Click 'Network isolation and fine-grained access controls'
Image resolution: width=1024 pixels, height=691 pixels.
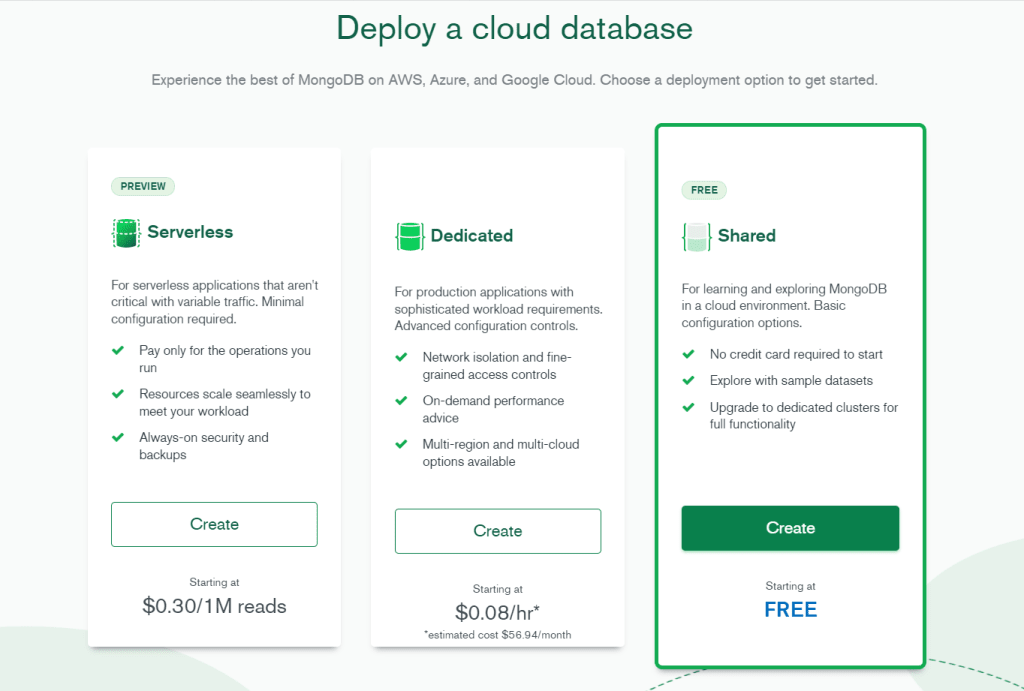pyautogui.click(x=497, y=366)
